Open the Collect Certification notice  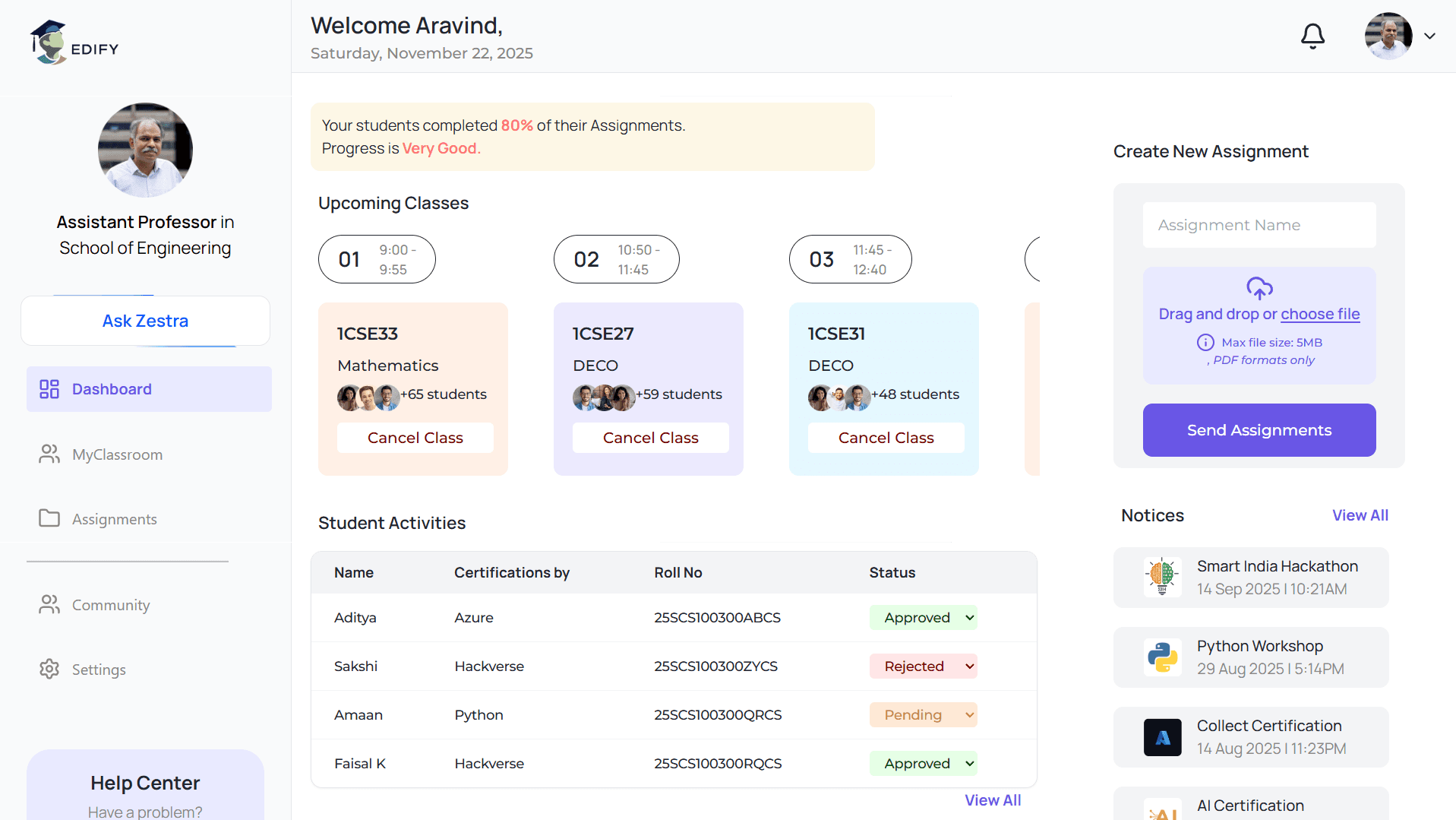pos(1251,737)
